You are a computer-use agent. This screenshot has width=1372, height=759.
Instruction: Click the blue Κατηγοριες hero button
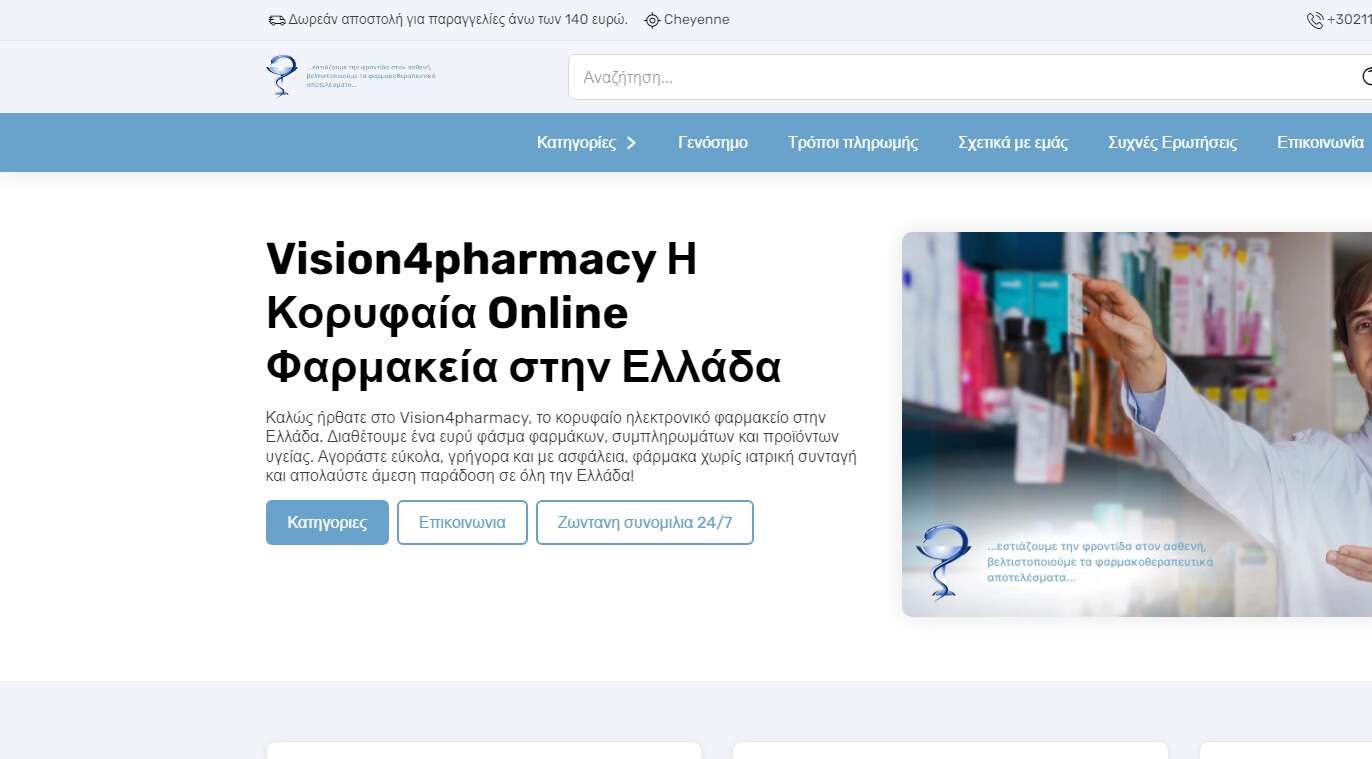pos(327,522)
